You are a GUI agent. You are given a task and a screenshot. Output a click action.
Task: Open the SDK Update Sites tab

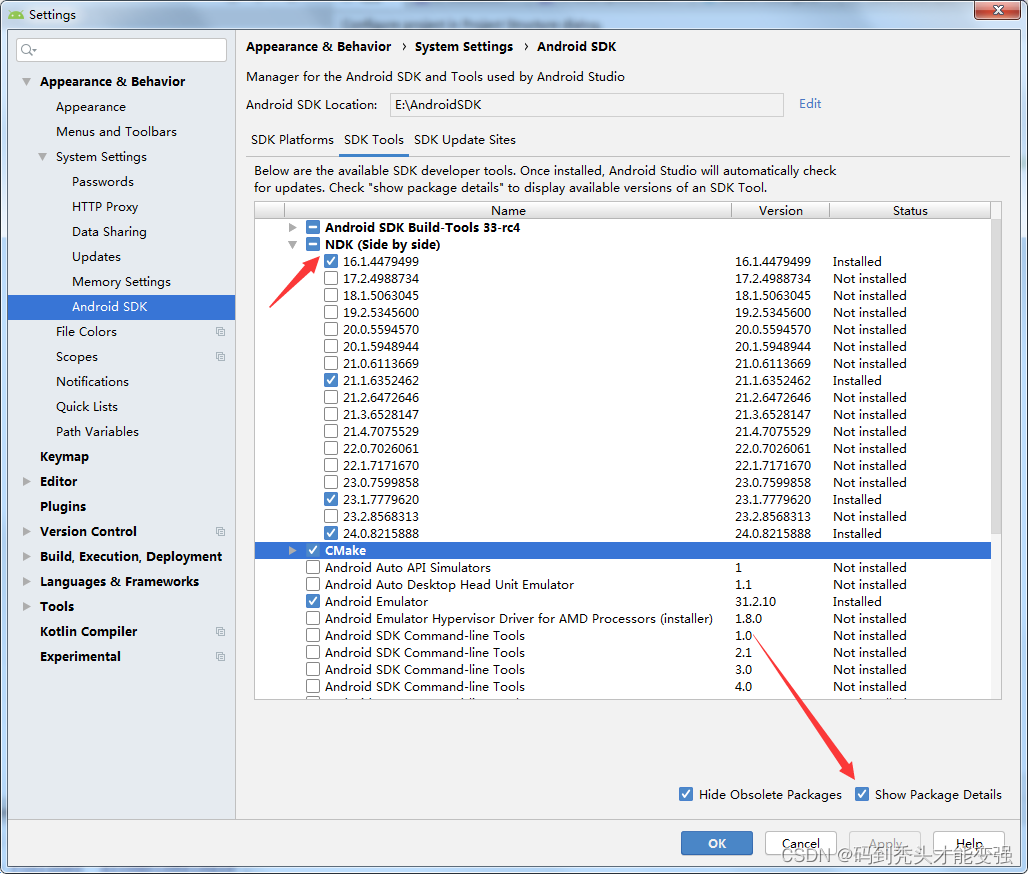pos(465,140)
